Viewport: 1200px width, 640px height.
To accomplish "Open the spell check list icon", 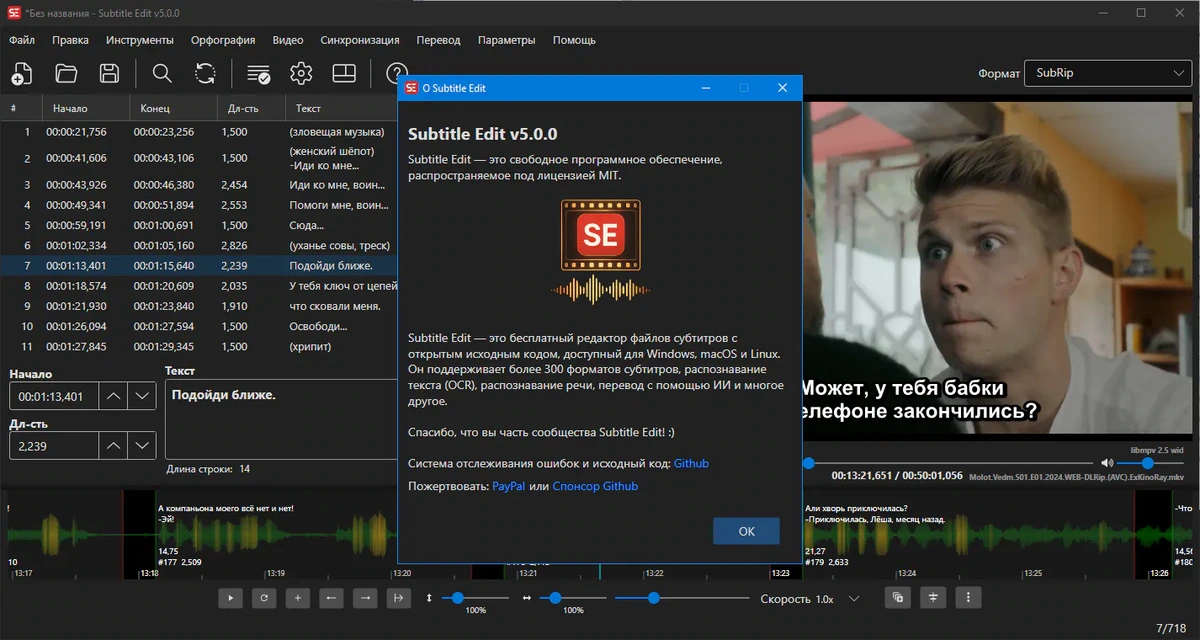I will (258, 73).
